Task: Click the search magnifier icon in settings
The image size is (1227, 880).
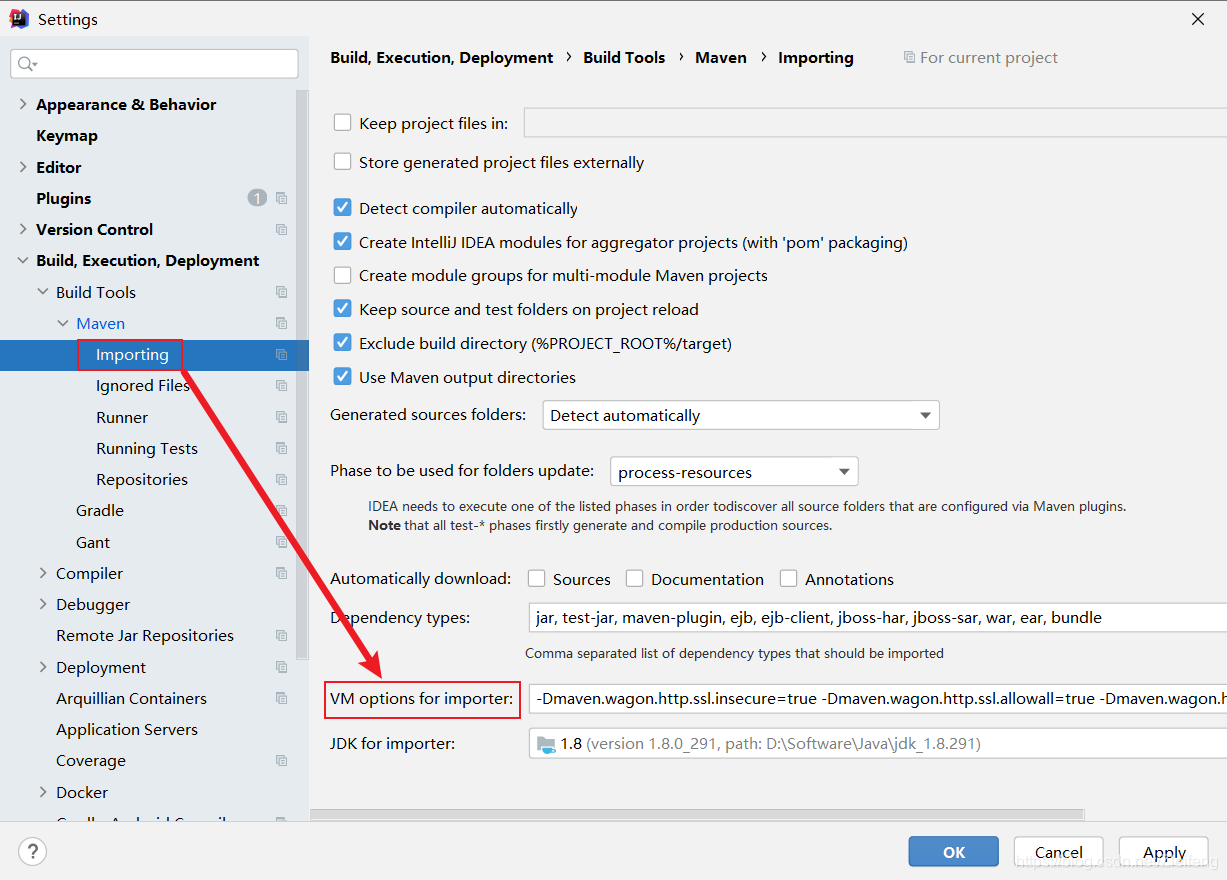Action: click(x=26, y=64)
